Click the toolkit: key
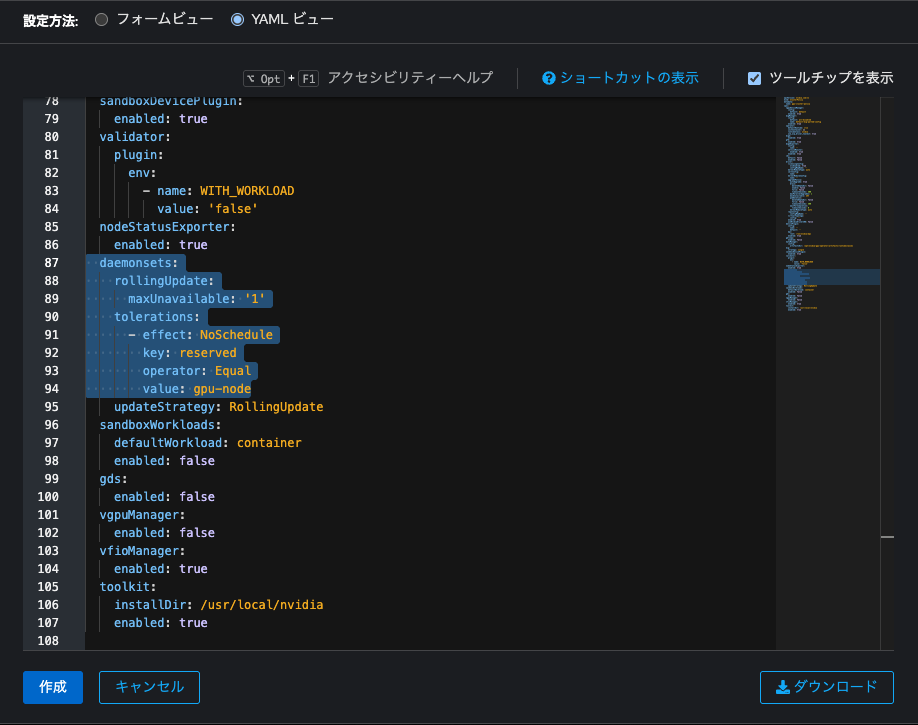918x725 pixels. pos(128,587)
